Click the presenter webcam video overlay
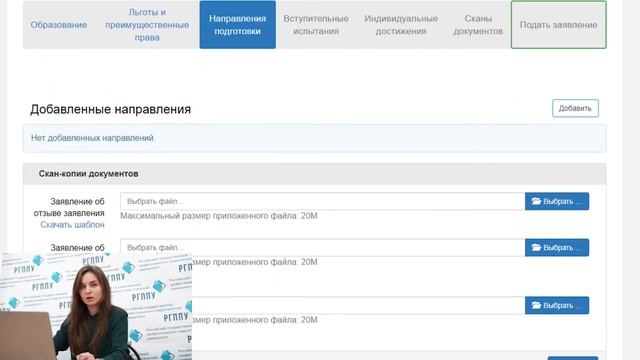Viewport: 640px width, 360px height. coord(96,307)
